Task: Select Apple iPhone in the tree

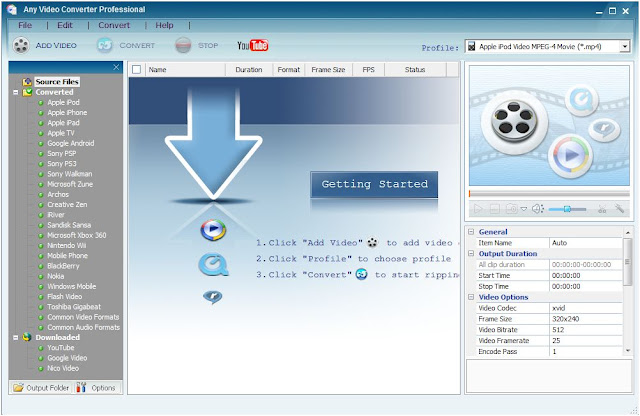Action: (x=67, y=113)
